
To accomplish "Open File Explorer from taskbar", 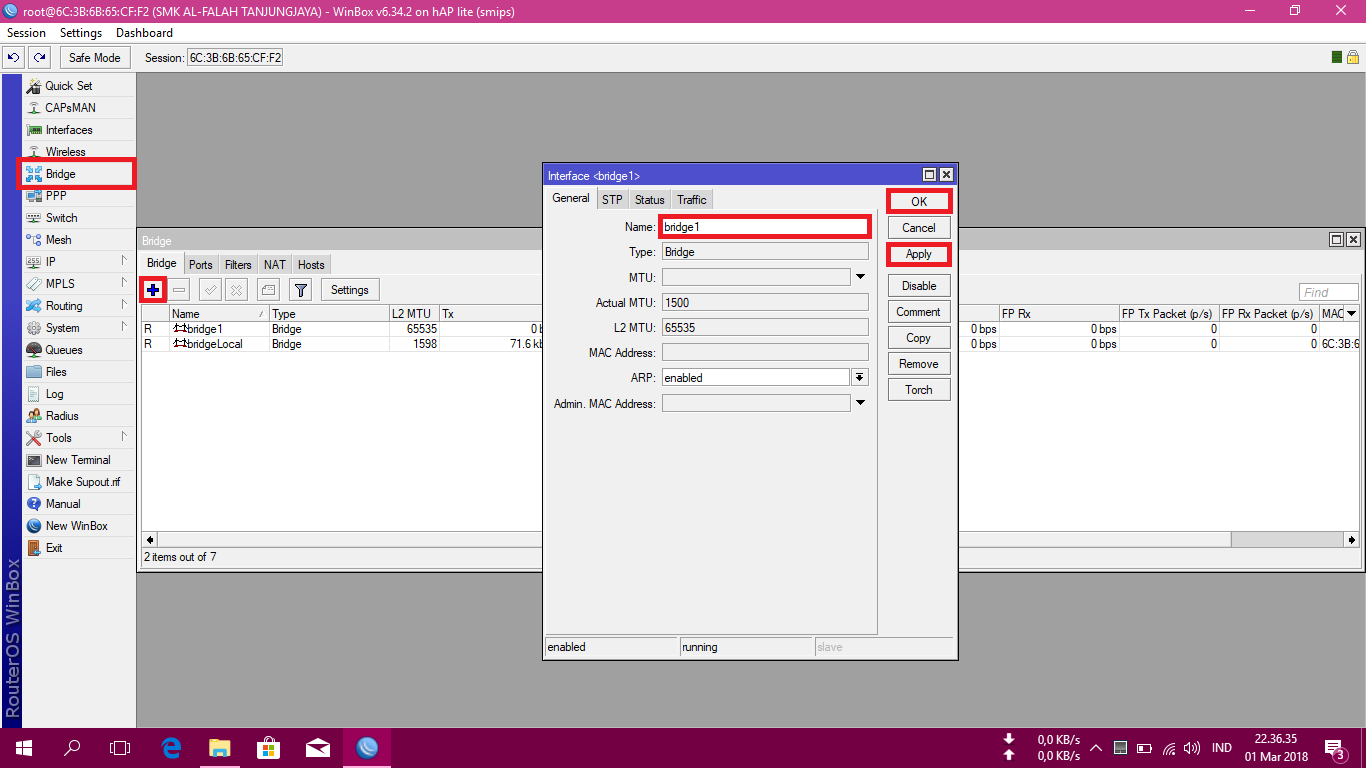I will 219,747.
